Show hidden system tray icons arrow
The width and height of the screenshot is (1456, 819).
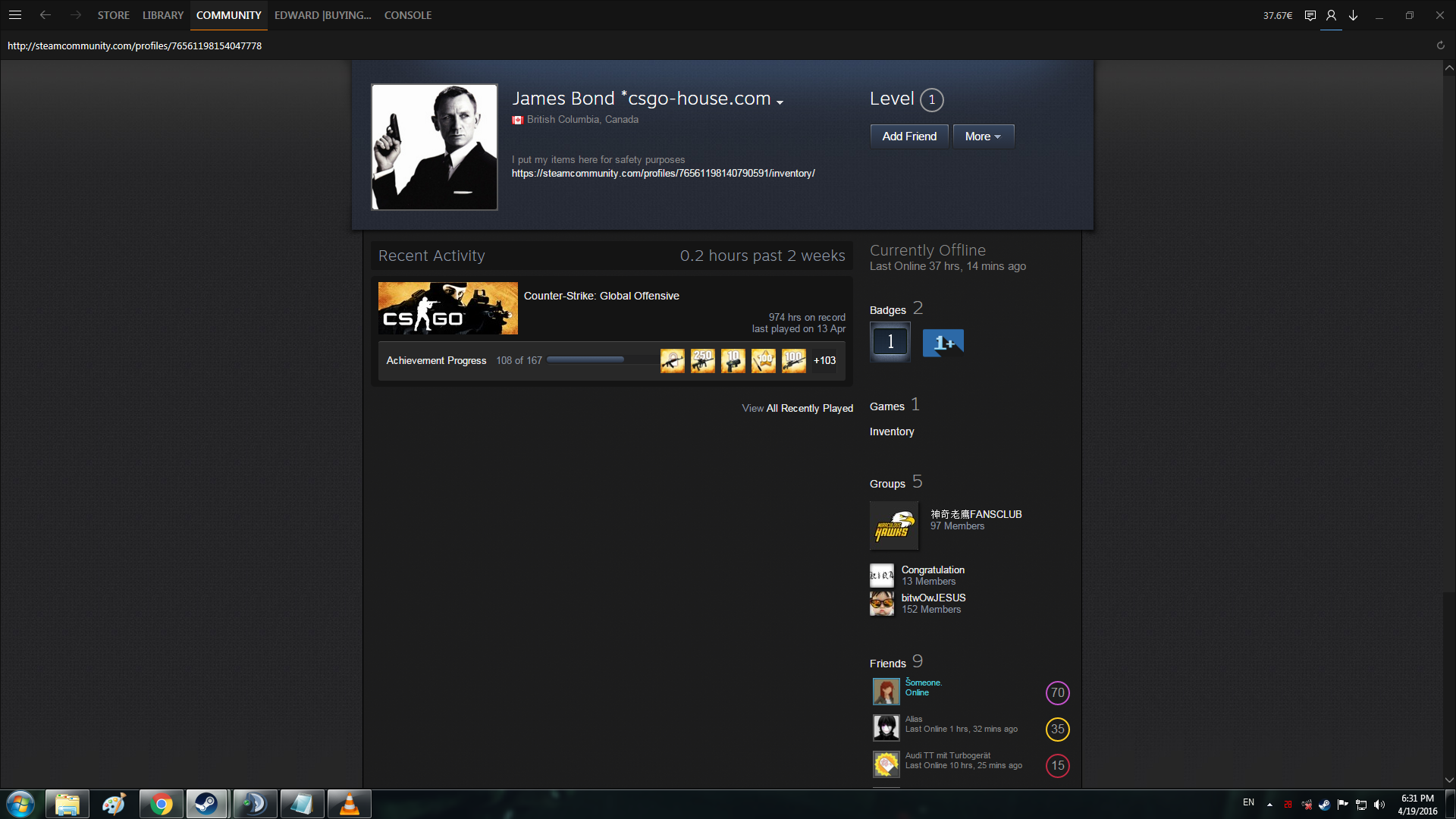[1269, 805]
